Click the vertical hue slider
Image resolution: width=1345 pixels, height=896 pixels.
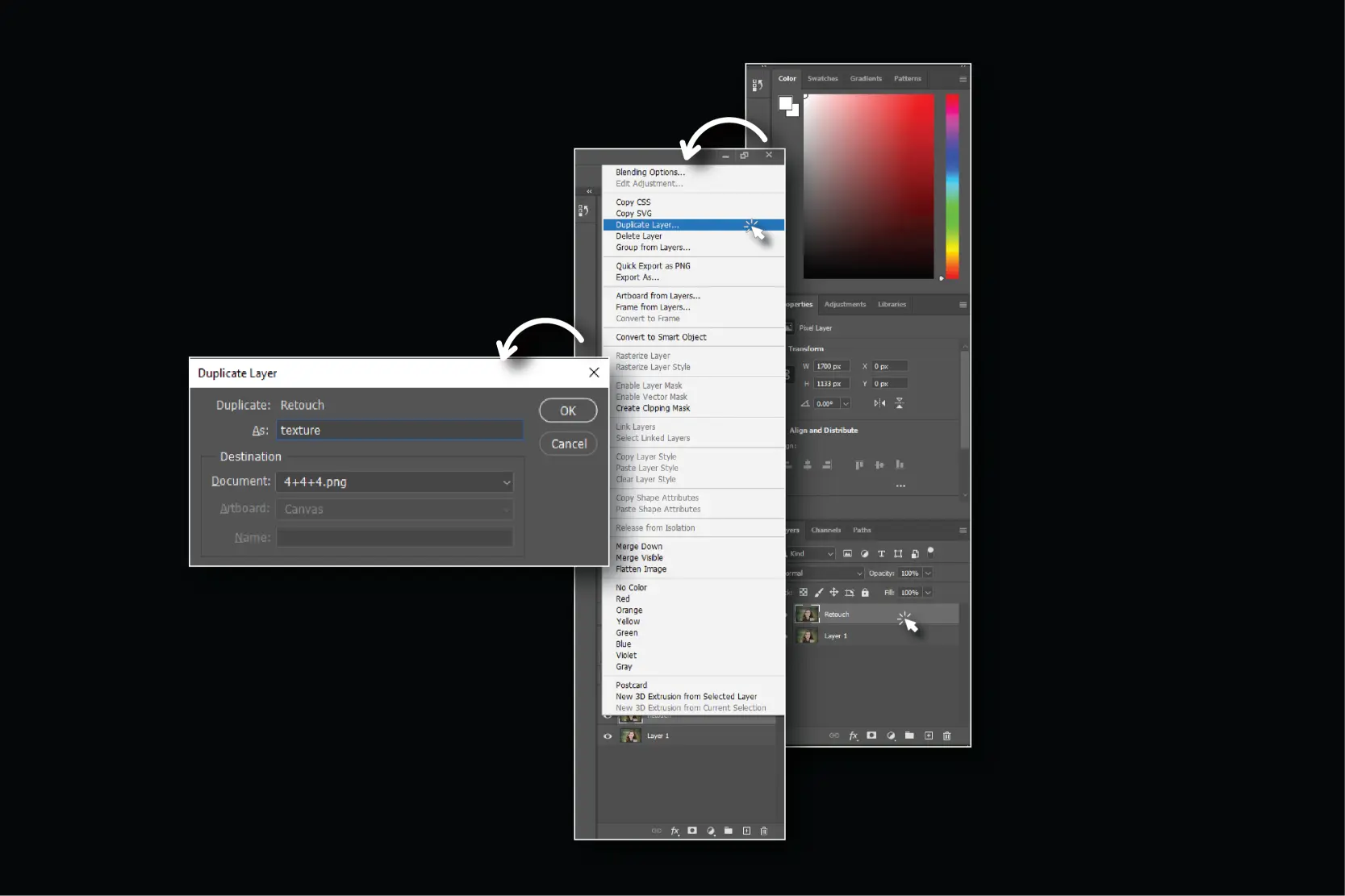(952, 186)
